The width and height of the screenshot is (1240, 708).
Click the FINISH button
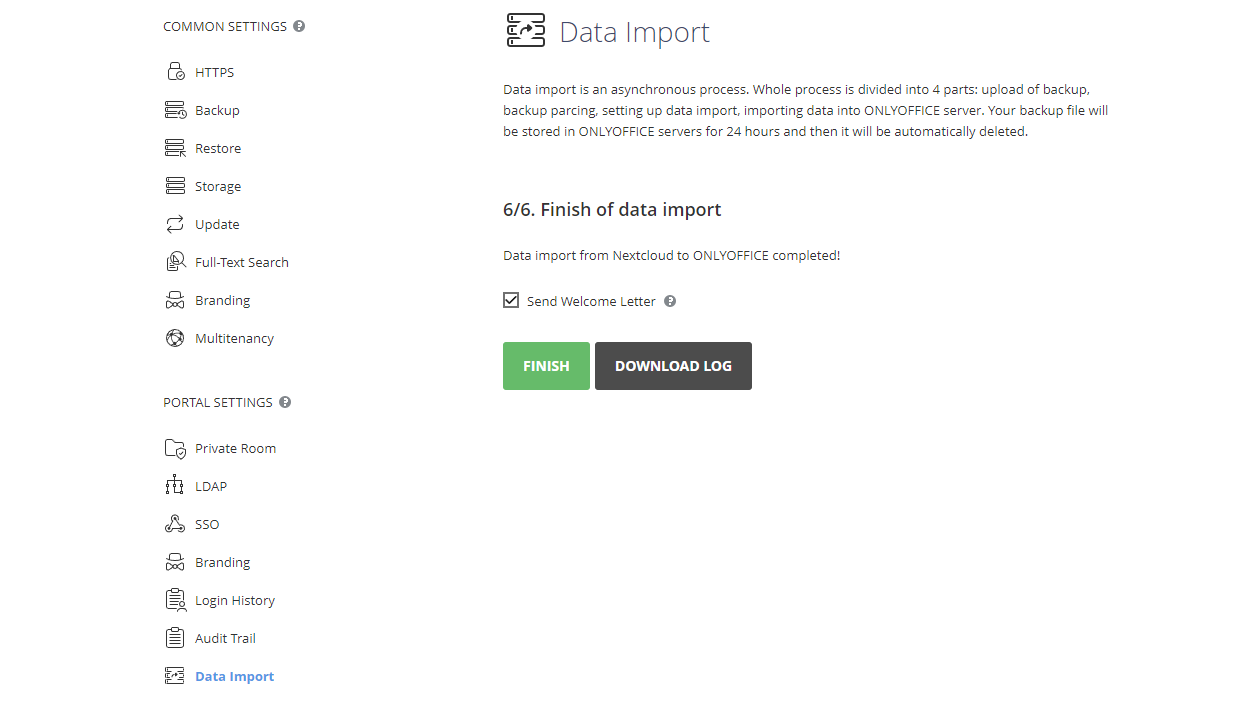tap(546, 365)
